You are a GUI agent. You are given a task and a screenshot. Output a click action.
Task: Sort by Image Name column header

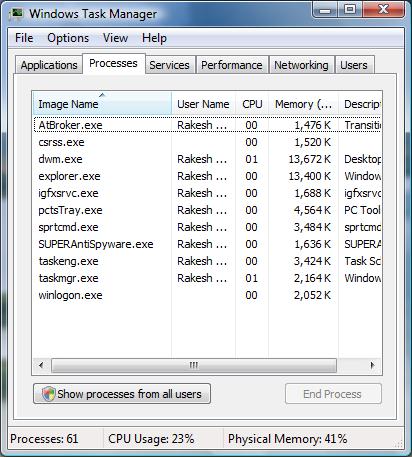[102, 104]
